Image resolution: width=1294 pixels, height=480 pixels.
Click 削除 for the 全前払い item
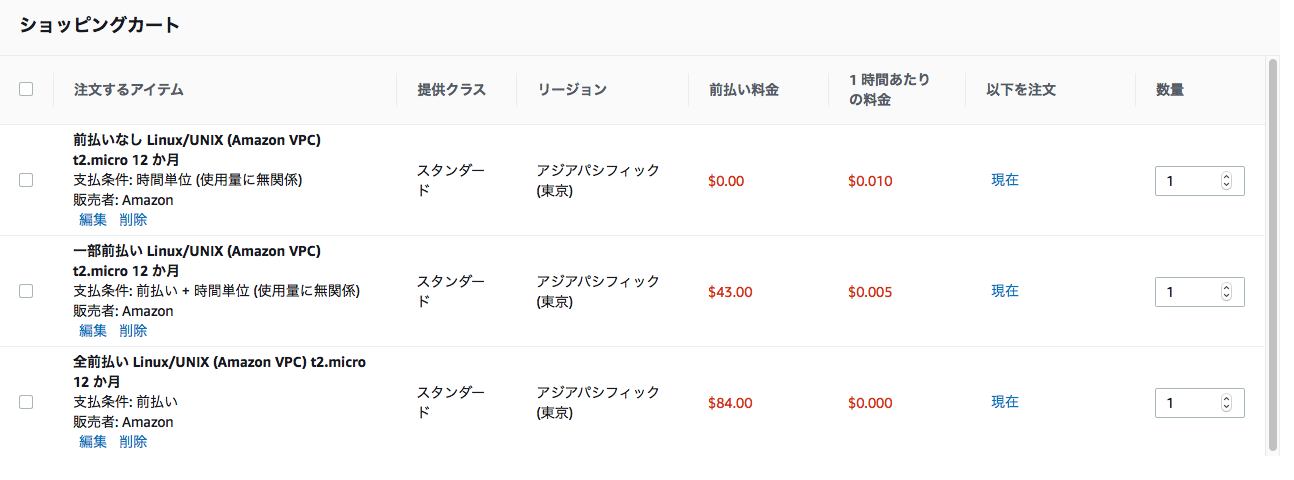click(x=133, y=442)
